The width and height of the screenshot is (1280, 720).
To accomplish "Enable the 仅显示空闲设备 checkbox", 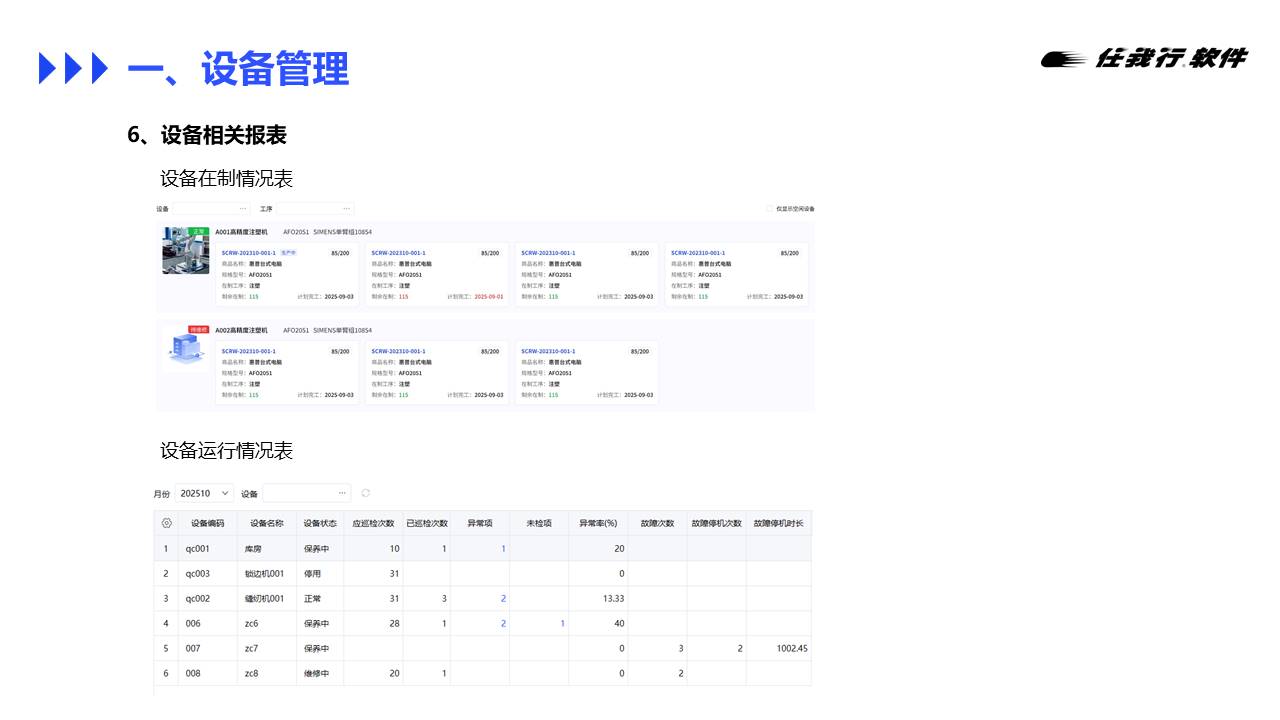I will coord(770,209).
